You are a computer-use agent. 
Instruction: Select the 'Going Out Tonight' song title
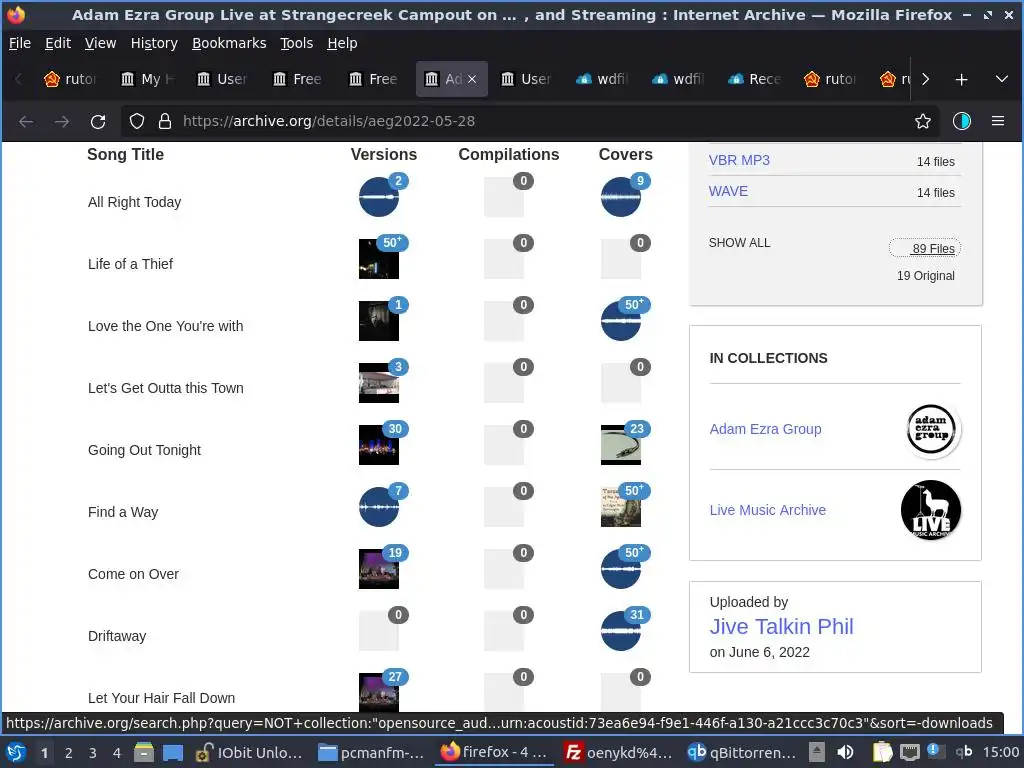[144, 450]
